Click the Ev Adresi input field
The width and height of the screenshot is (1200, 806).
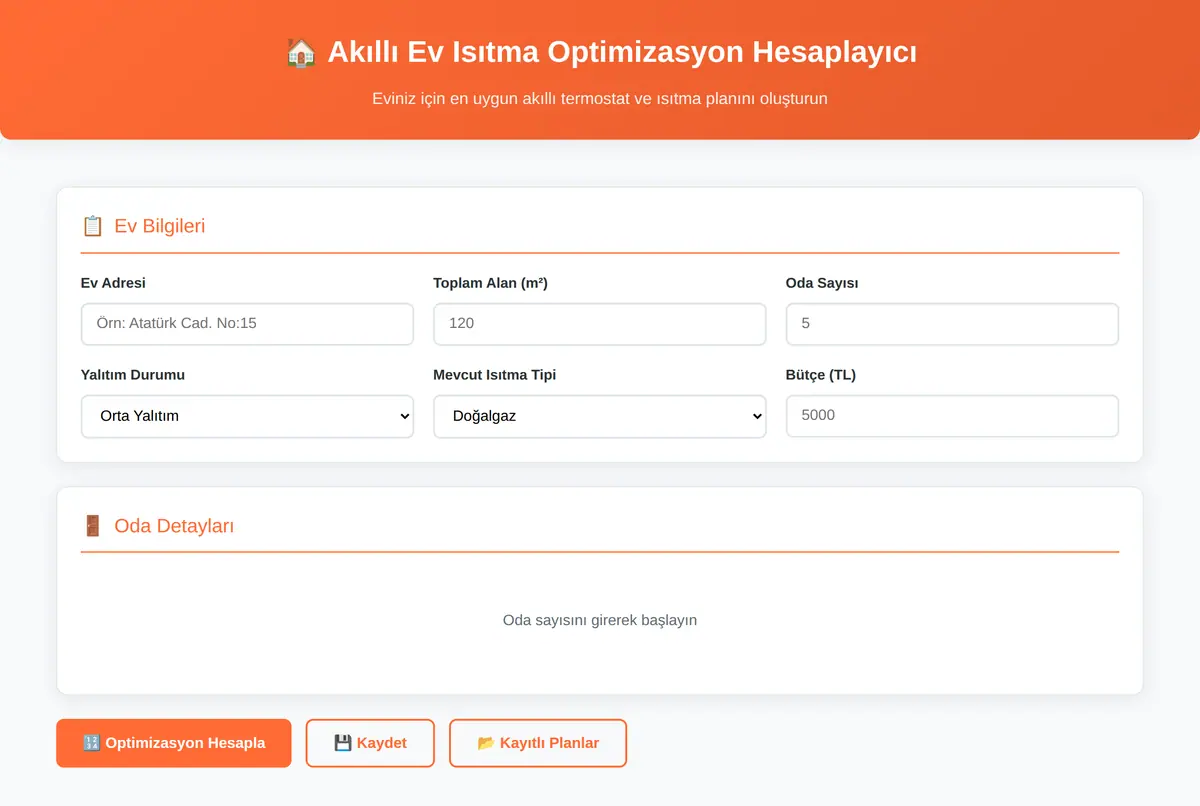pyautogui.click(x=247, y=324)
